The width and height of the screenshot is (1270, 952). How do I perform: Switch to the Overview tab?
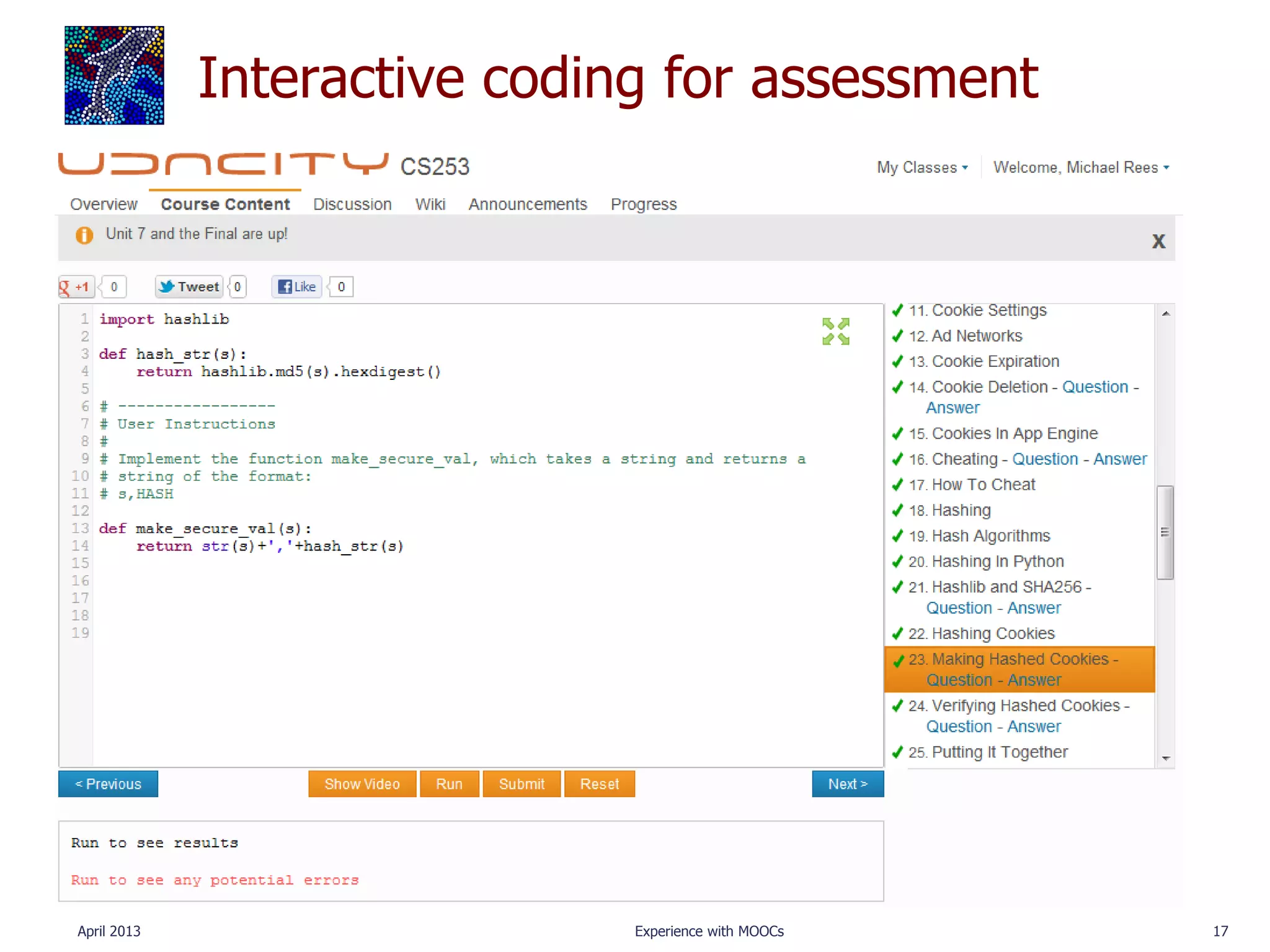[x=104, y=205]
